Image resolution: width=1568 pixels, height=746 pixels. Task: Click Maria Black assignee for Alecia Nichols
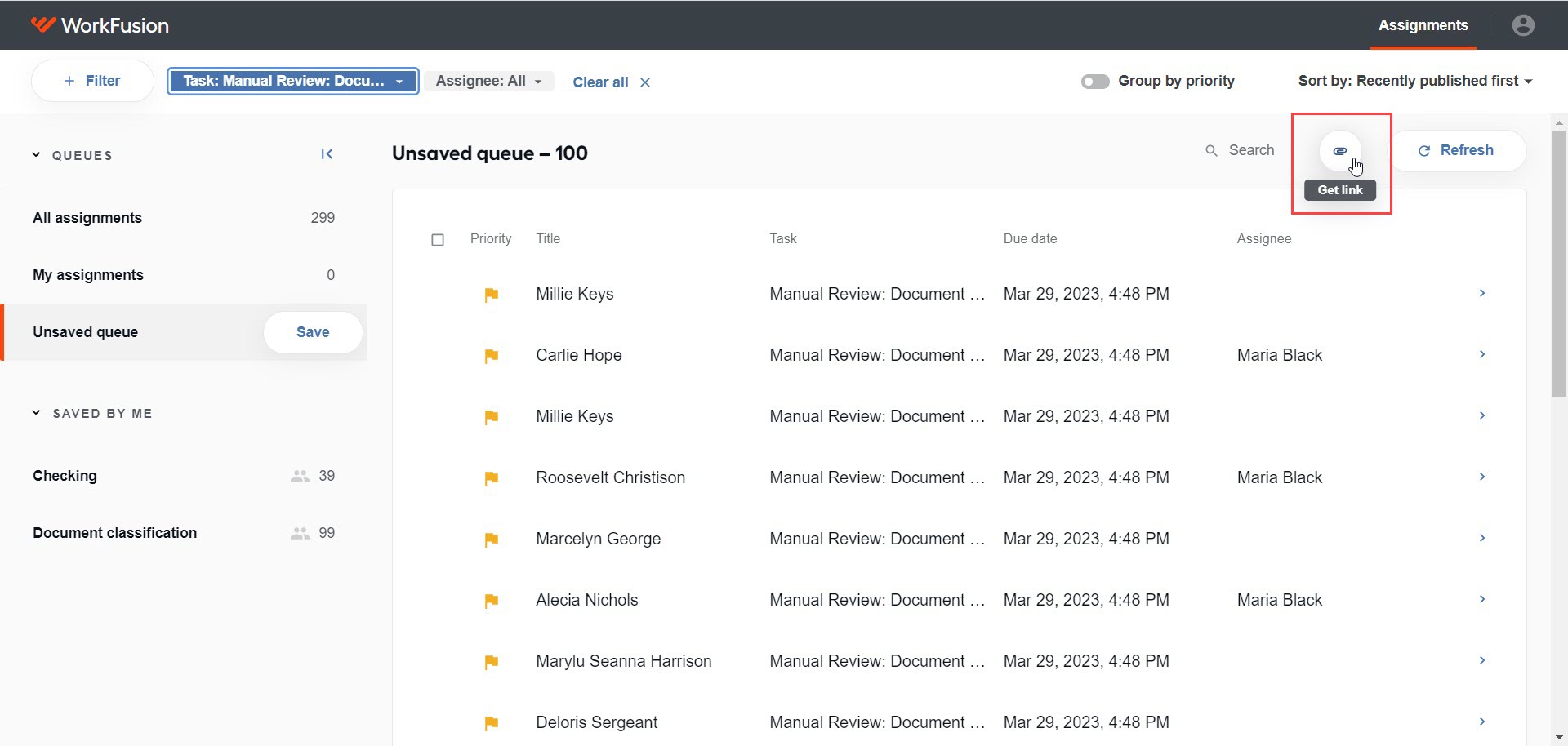tap(1279, 600)
